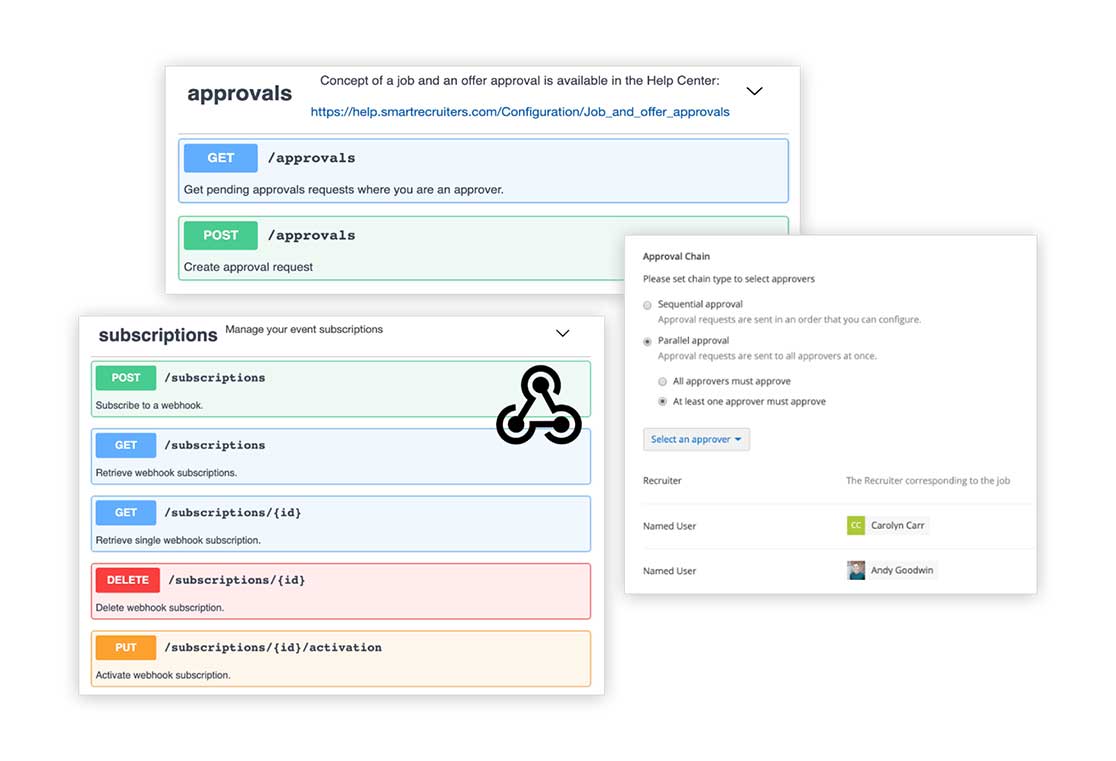The width and height of the screenshot is (1116, 761).
Task: Click the approvals section heading
Action: (x=240, y=94)
